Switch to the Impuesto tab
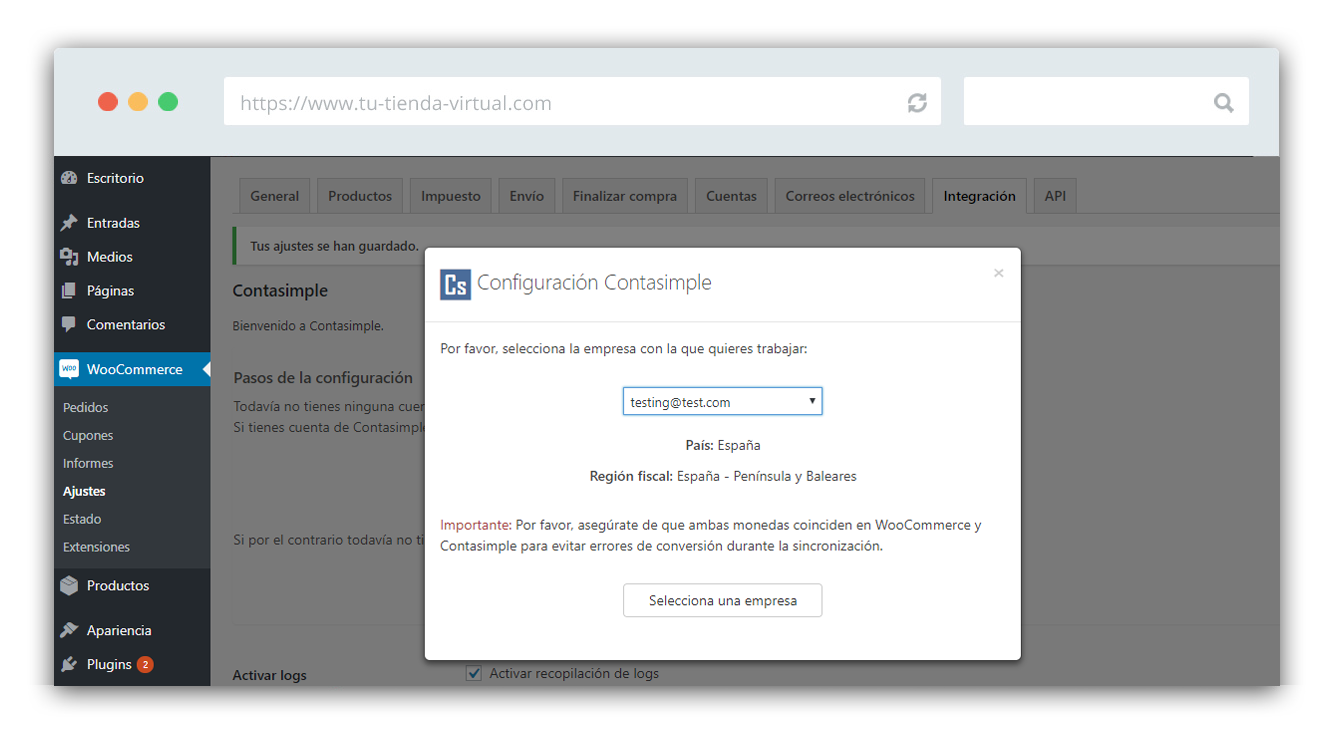This screenshot has width=1326, height=748. click(450, 196)
